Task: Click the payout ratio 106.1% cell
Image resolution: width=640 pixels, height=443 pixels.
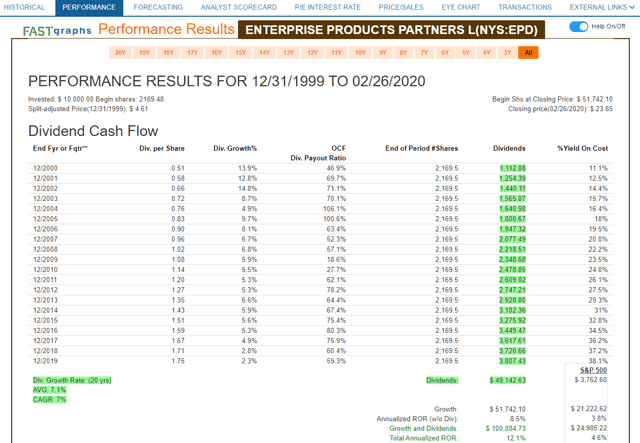Action: point(334,209)
